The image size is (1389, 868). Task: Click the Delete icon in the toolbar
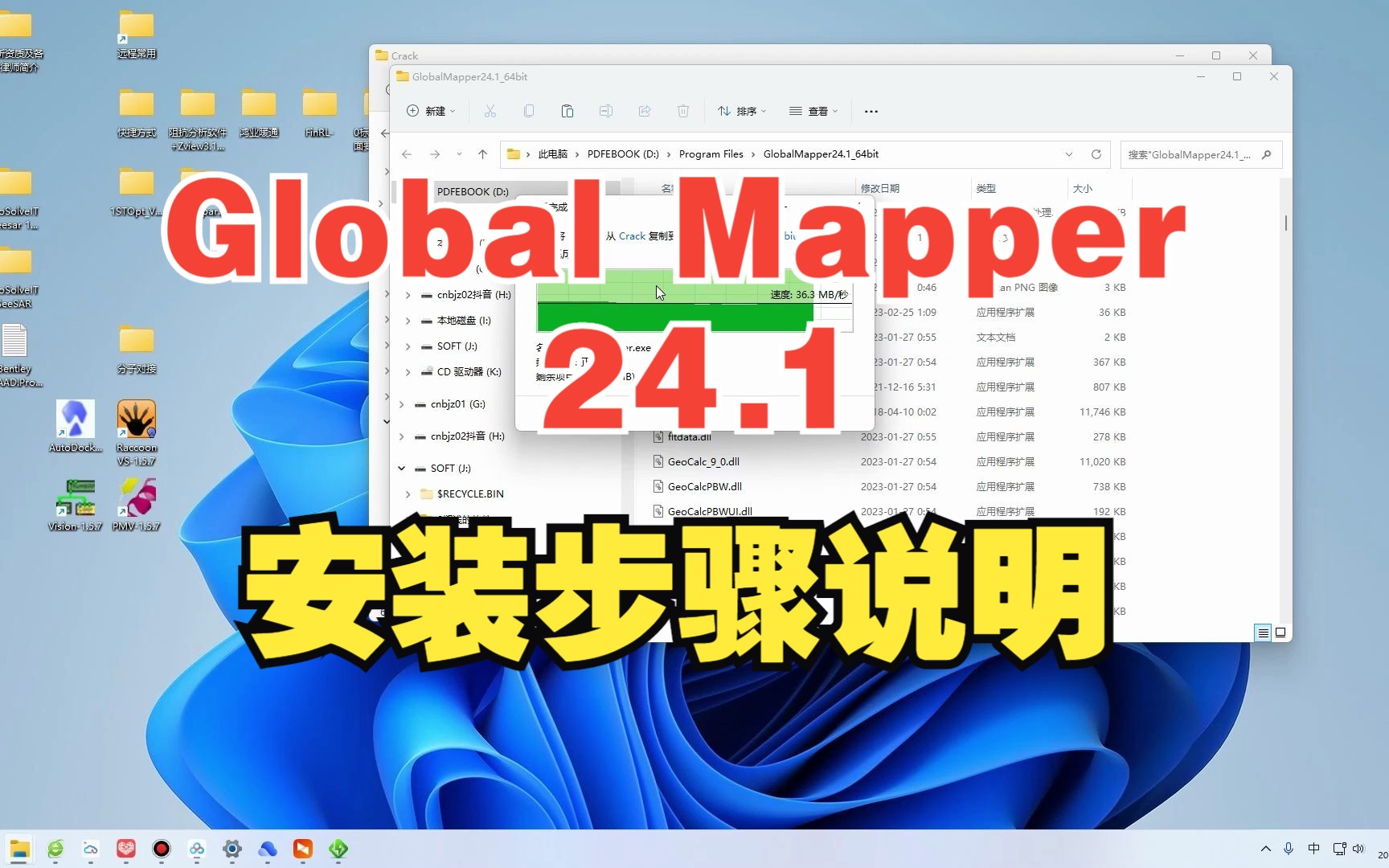682,111
